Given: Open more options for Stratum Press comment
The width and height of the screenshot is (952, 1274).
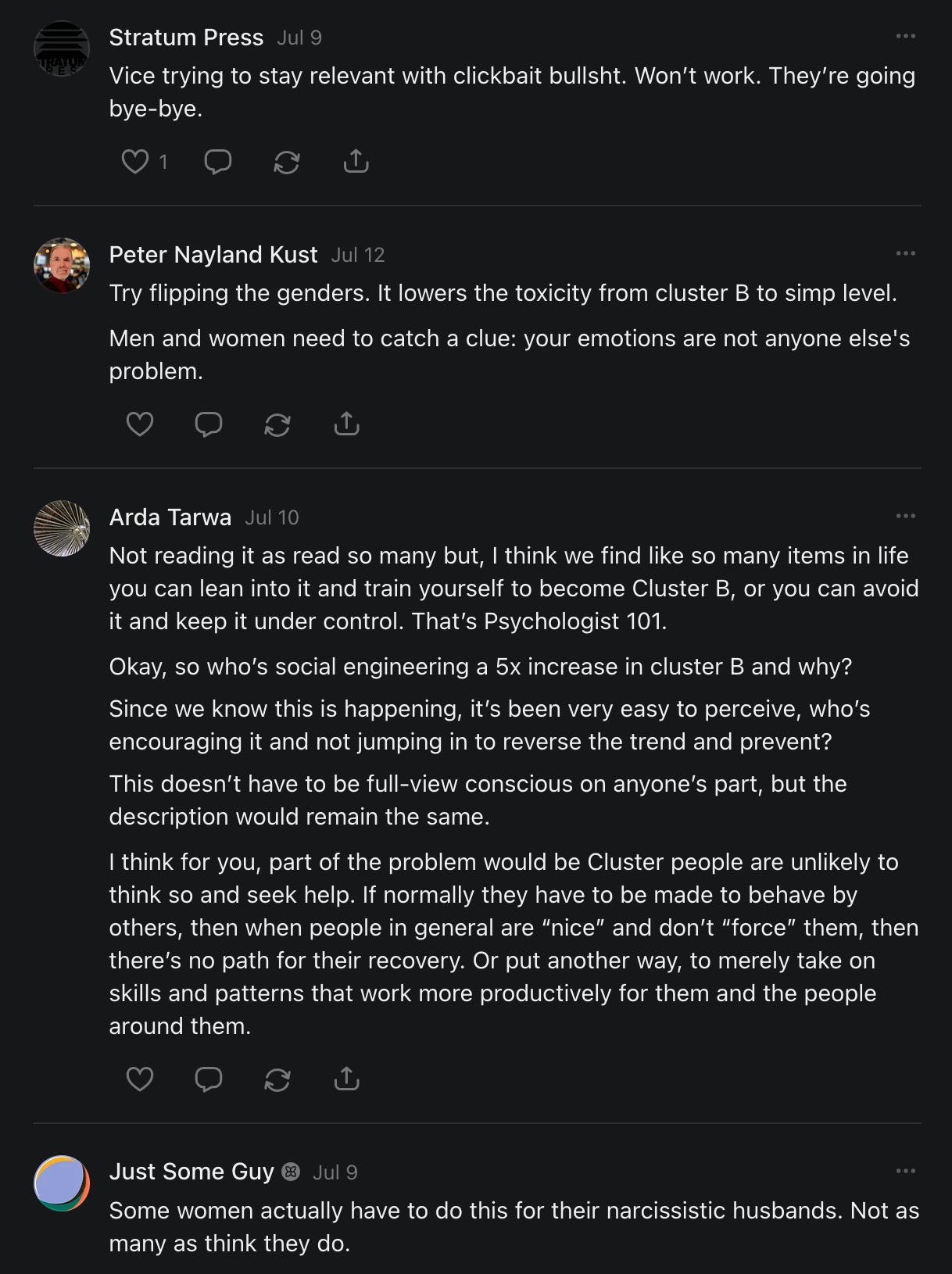Looking at the screenshot, I should (905, 37).
